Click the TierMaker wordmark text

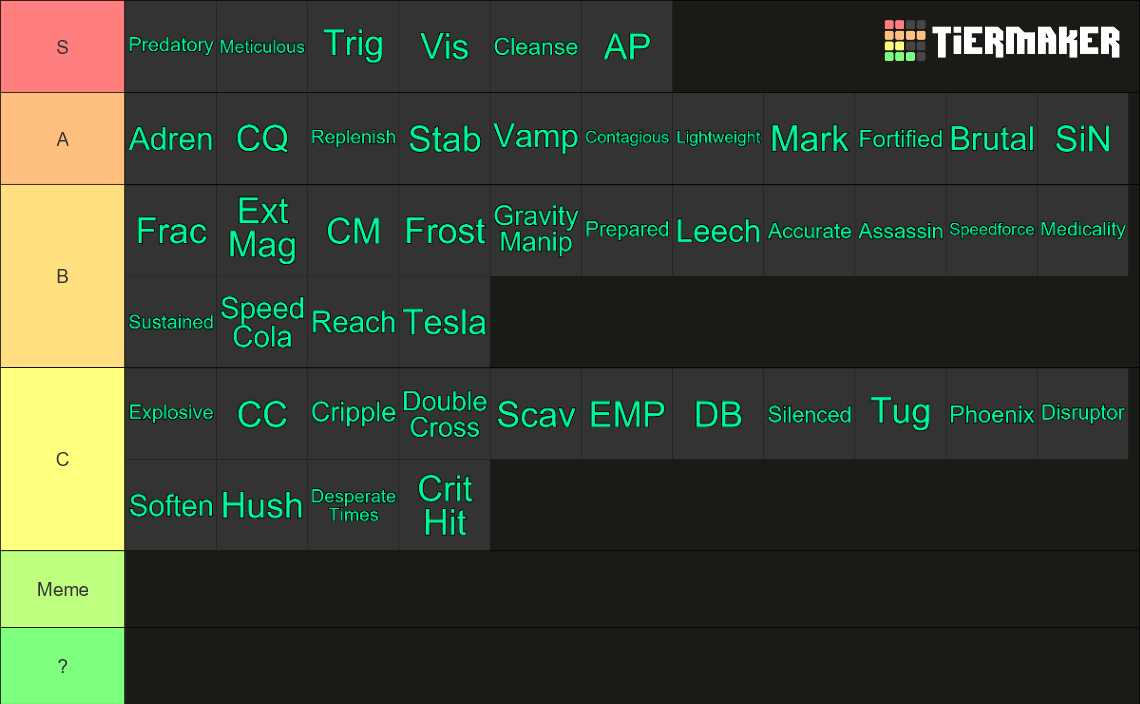[1026, 41]
